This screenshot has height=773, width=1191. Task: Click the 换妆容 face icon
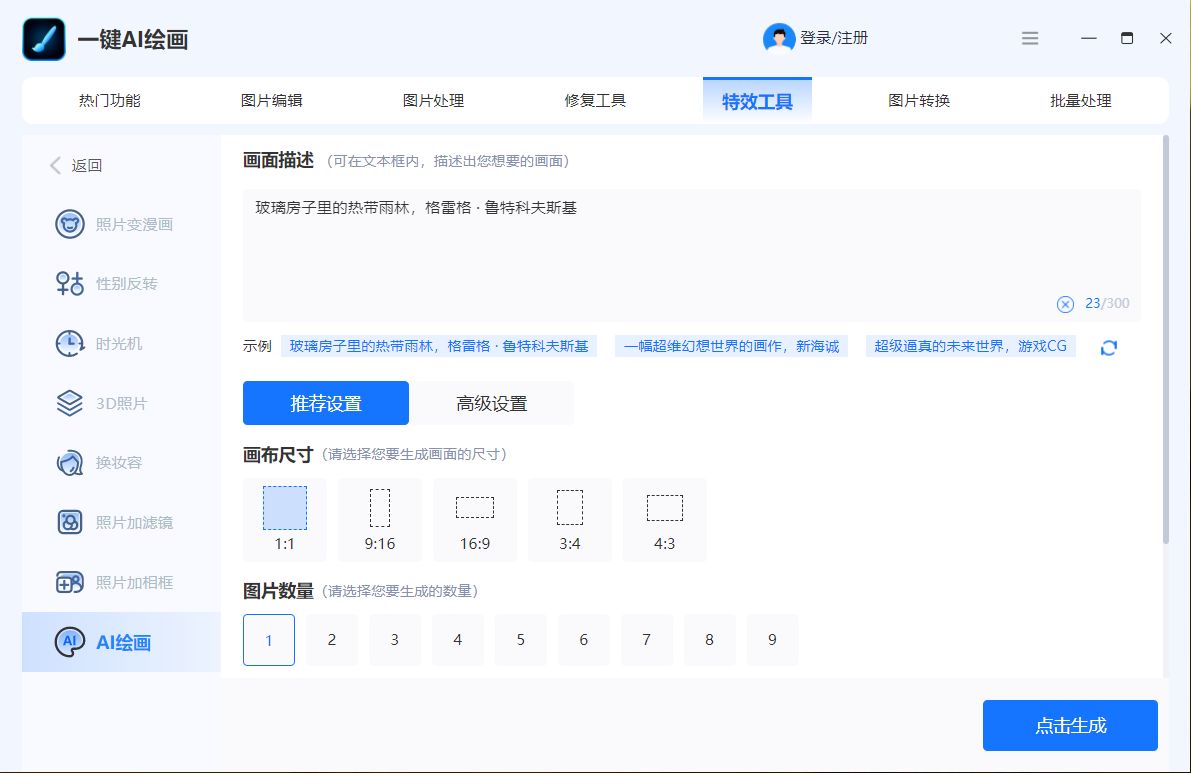(70, 462)
